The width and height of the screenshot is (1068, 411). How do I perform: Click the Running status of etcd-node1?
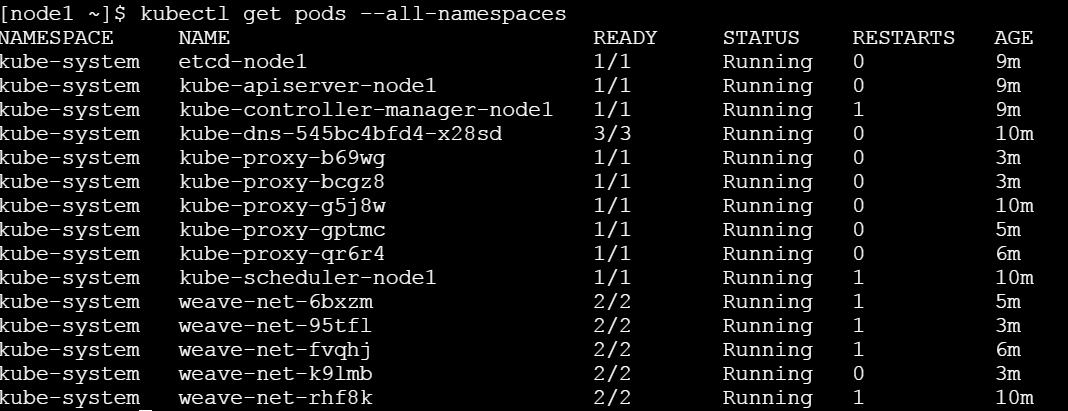767,62
